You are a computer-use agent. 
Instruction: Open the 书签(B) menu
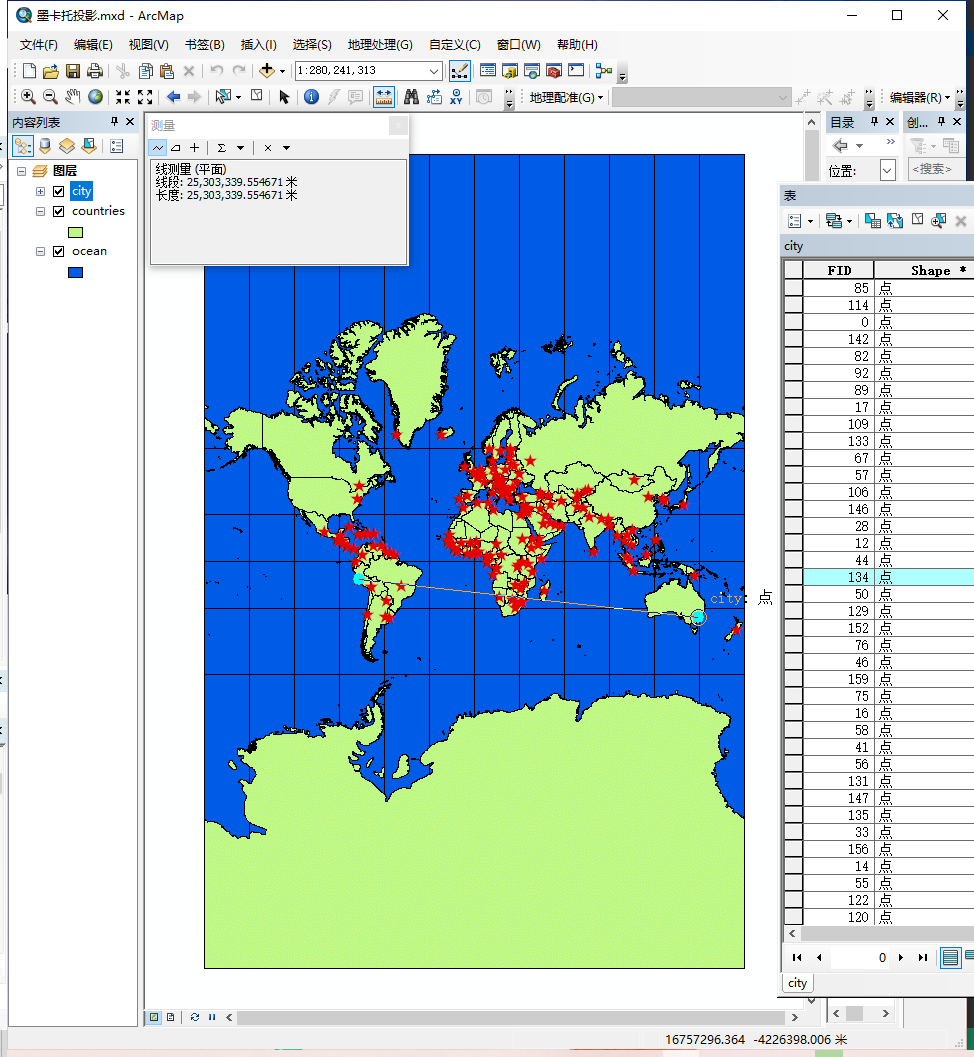[x=204, y=45]
